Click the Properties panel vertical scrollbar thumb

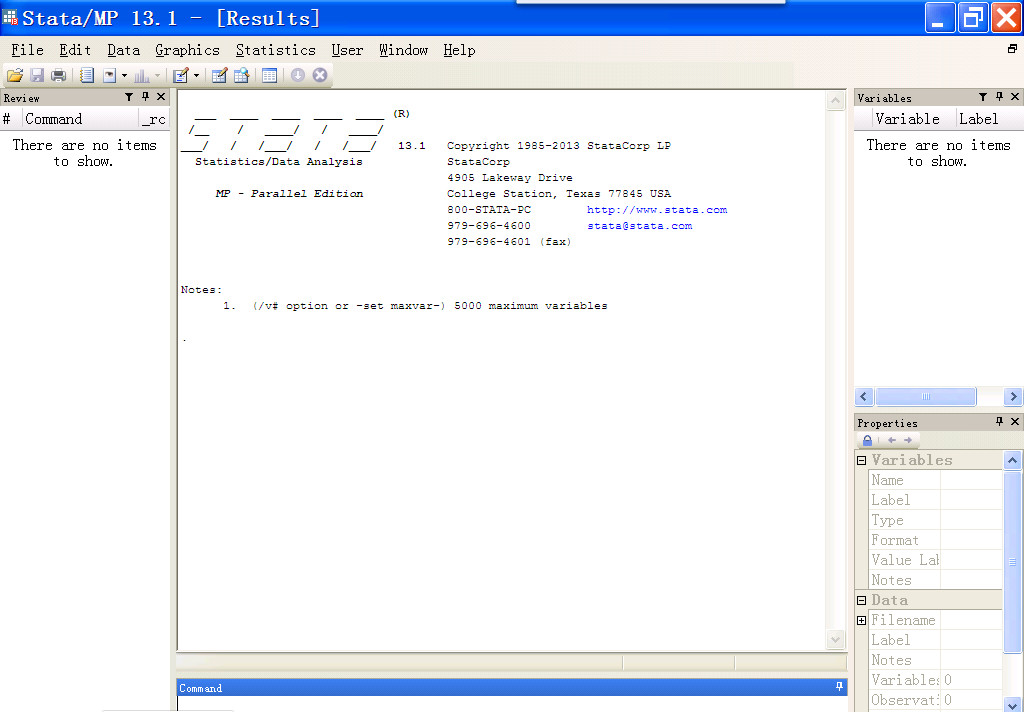1012,562
